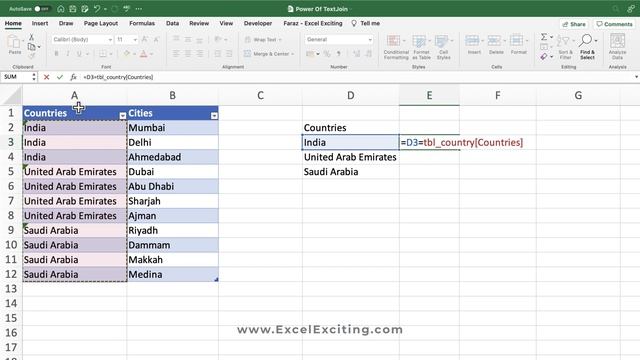Click the Home icon in title bar

pos(60,9)
